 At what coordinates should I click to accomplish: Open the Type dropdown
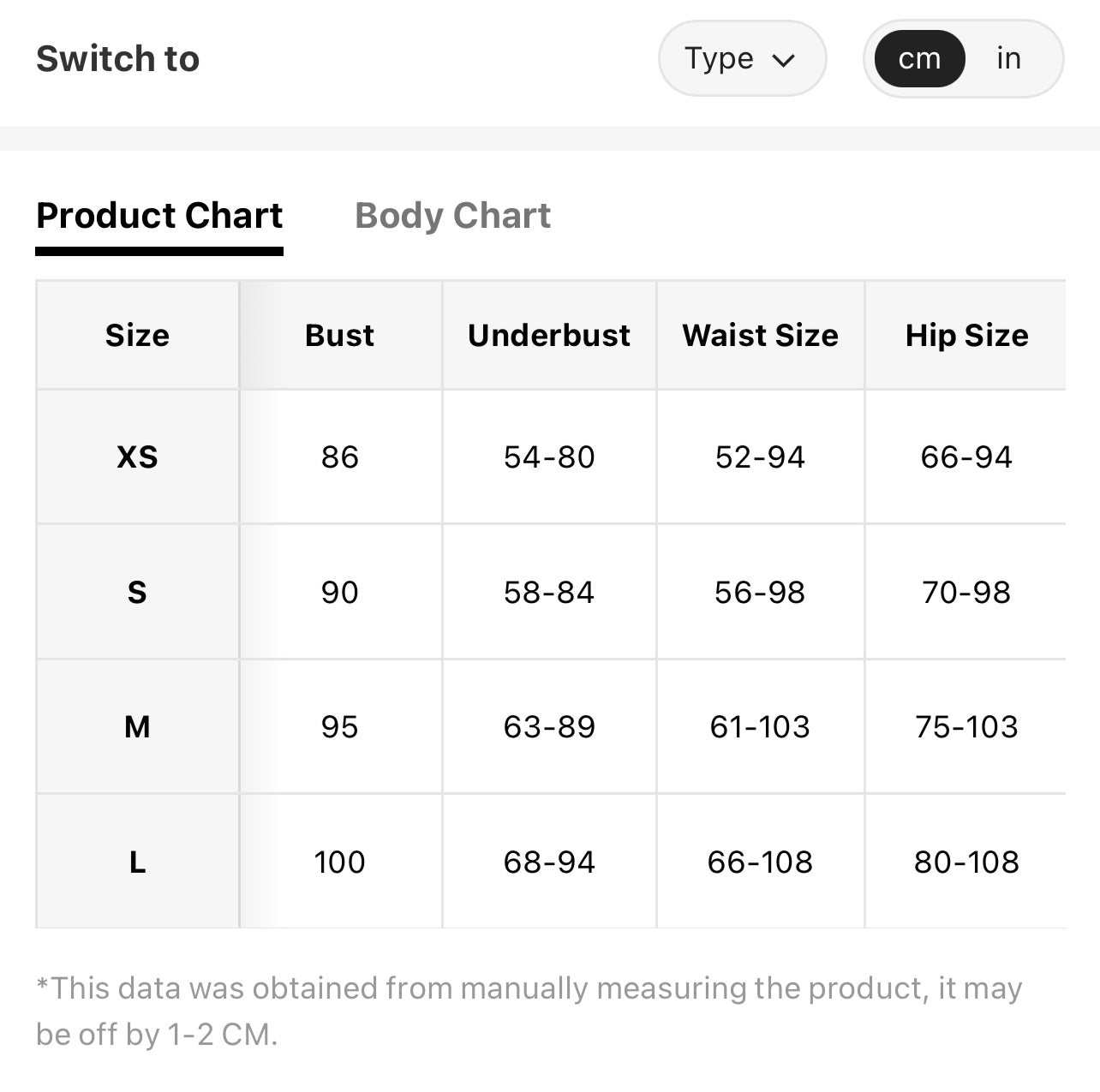pyautogui.click(x=742, y=59)
